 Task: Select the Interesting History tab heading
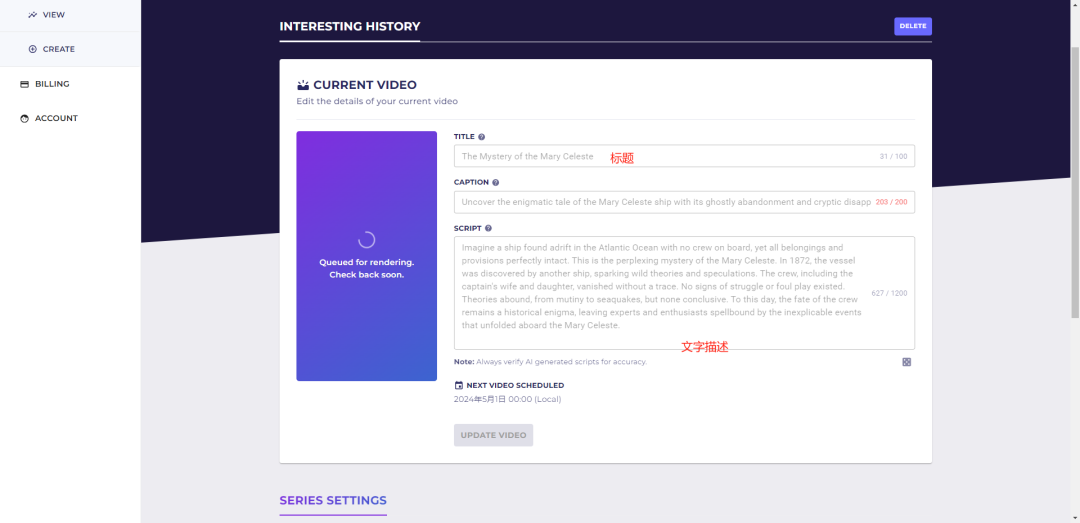click(349, 27)
